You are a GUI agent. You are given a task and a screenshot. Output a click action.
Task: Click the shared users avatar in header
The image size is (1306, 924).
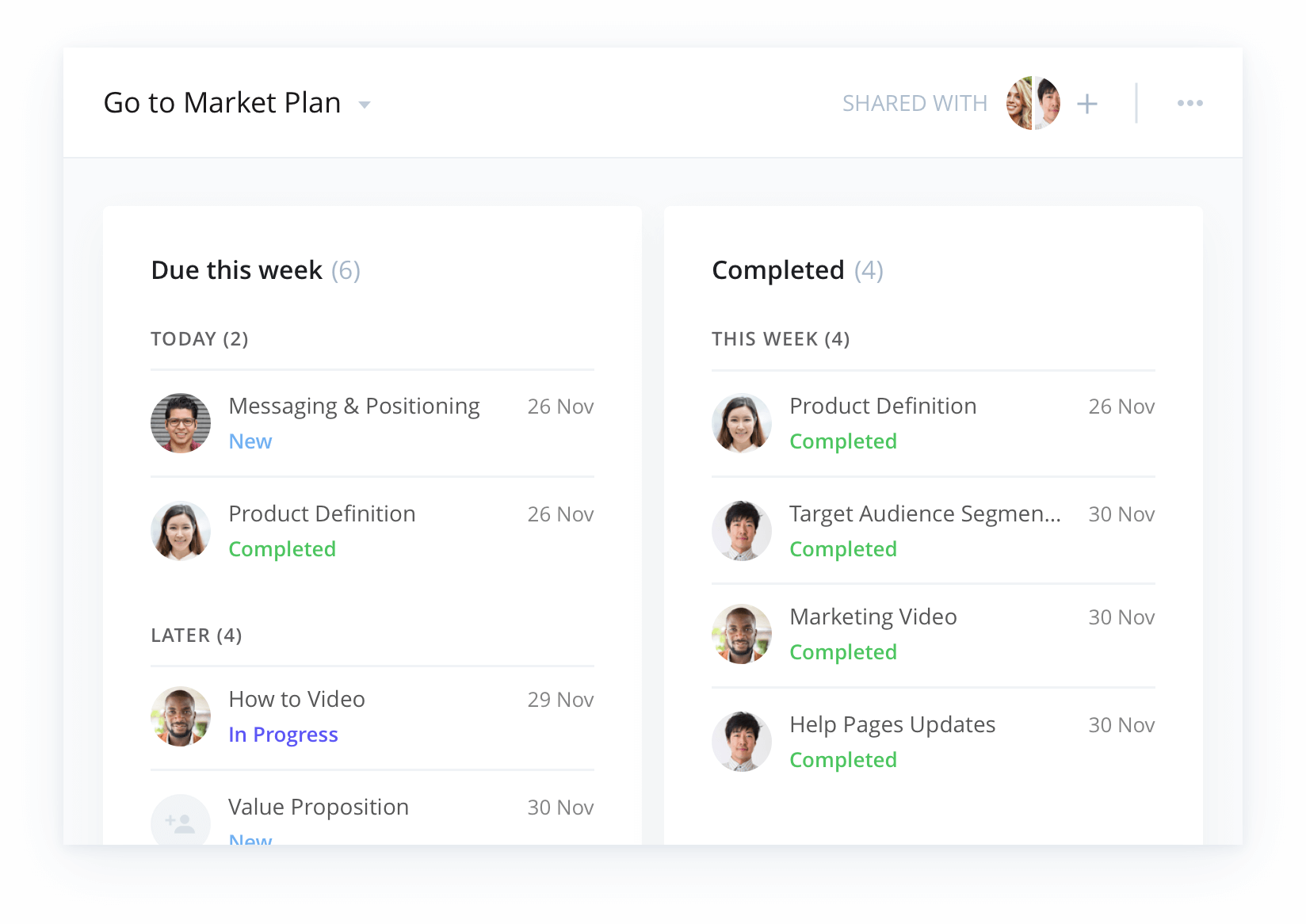point(1033,103)
